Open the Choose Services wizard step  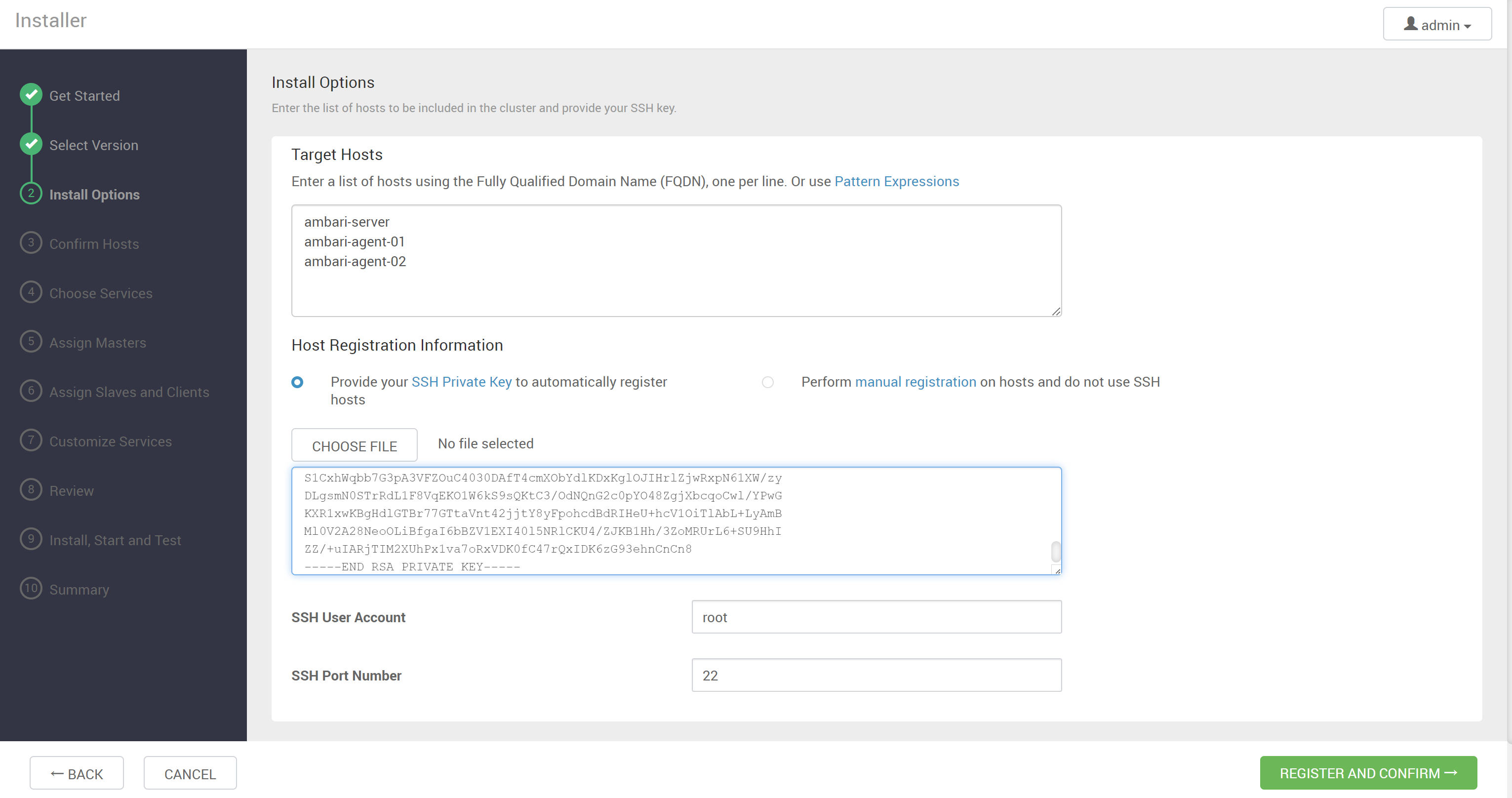point(101,293)
